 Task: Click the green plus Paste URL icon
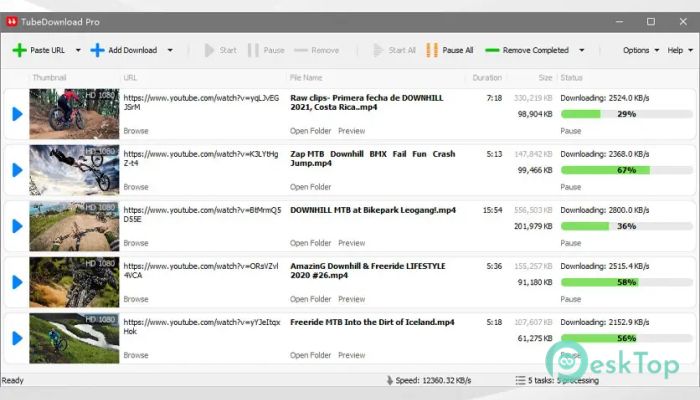19,50
